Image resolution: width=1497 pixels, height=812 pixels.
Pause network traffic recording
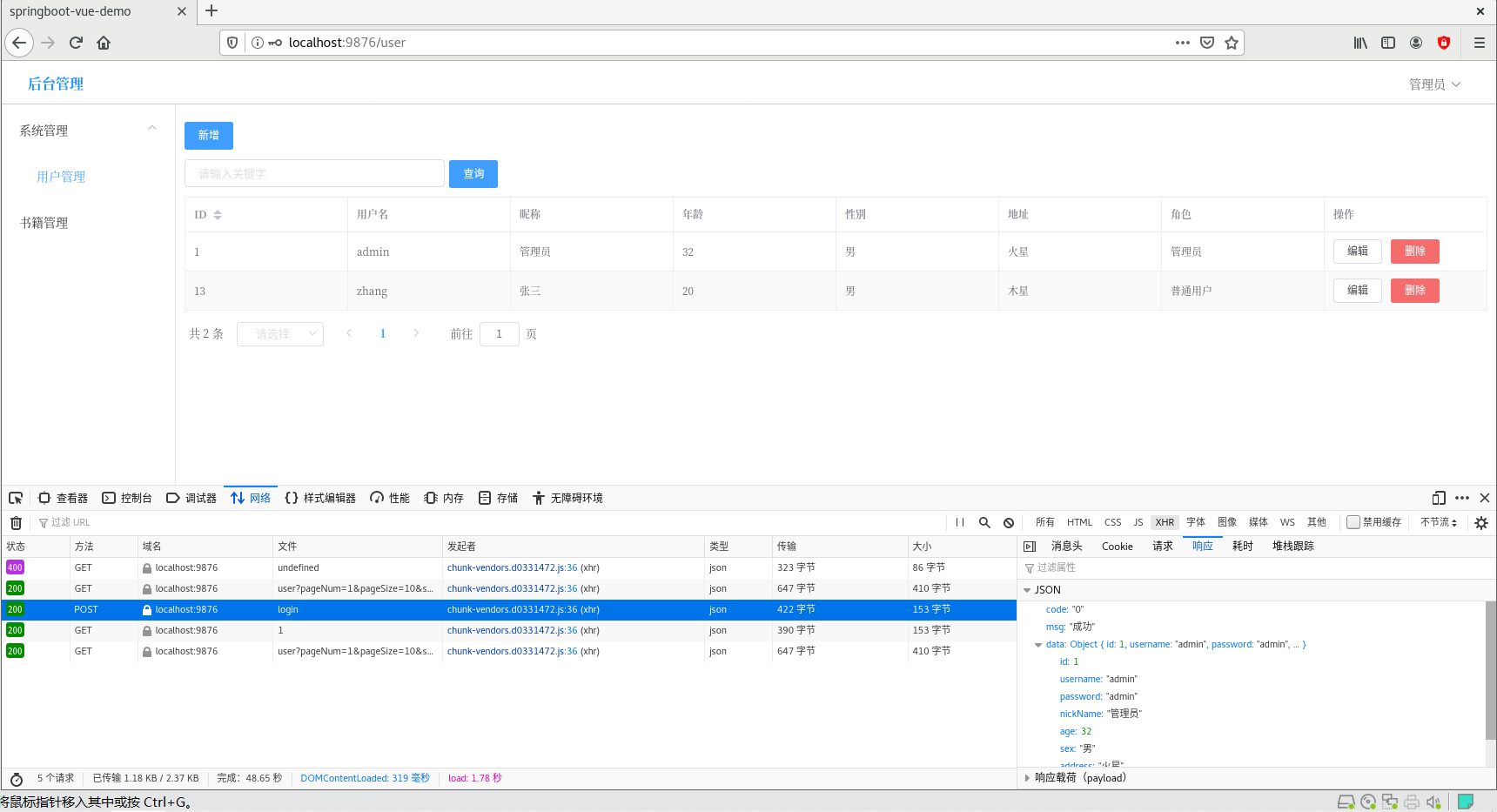pos(959,522)
